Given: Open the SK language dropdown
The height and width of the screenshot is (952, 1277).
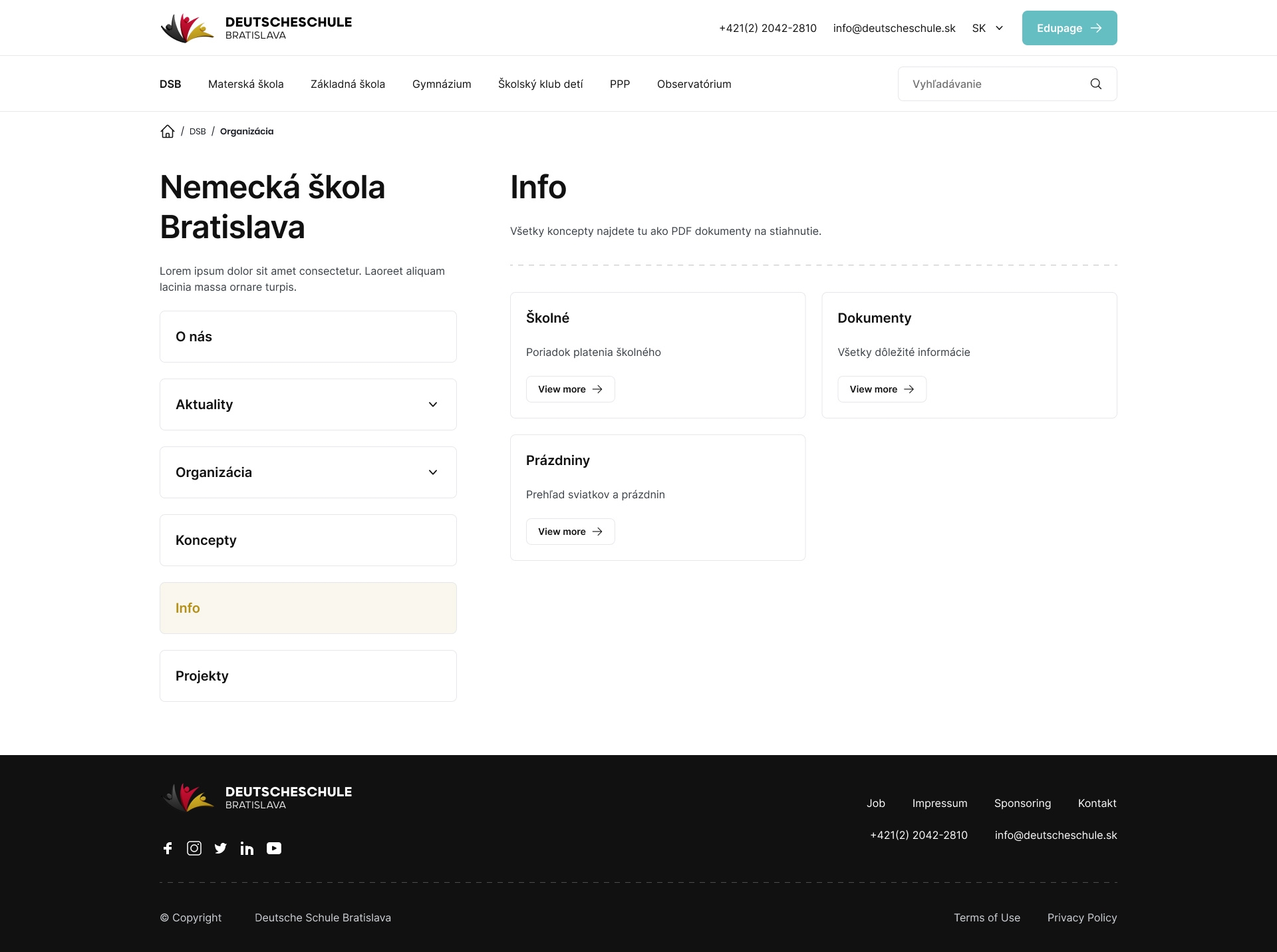Looking at the screenshot, I should 987,28.
